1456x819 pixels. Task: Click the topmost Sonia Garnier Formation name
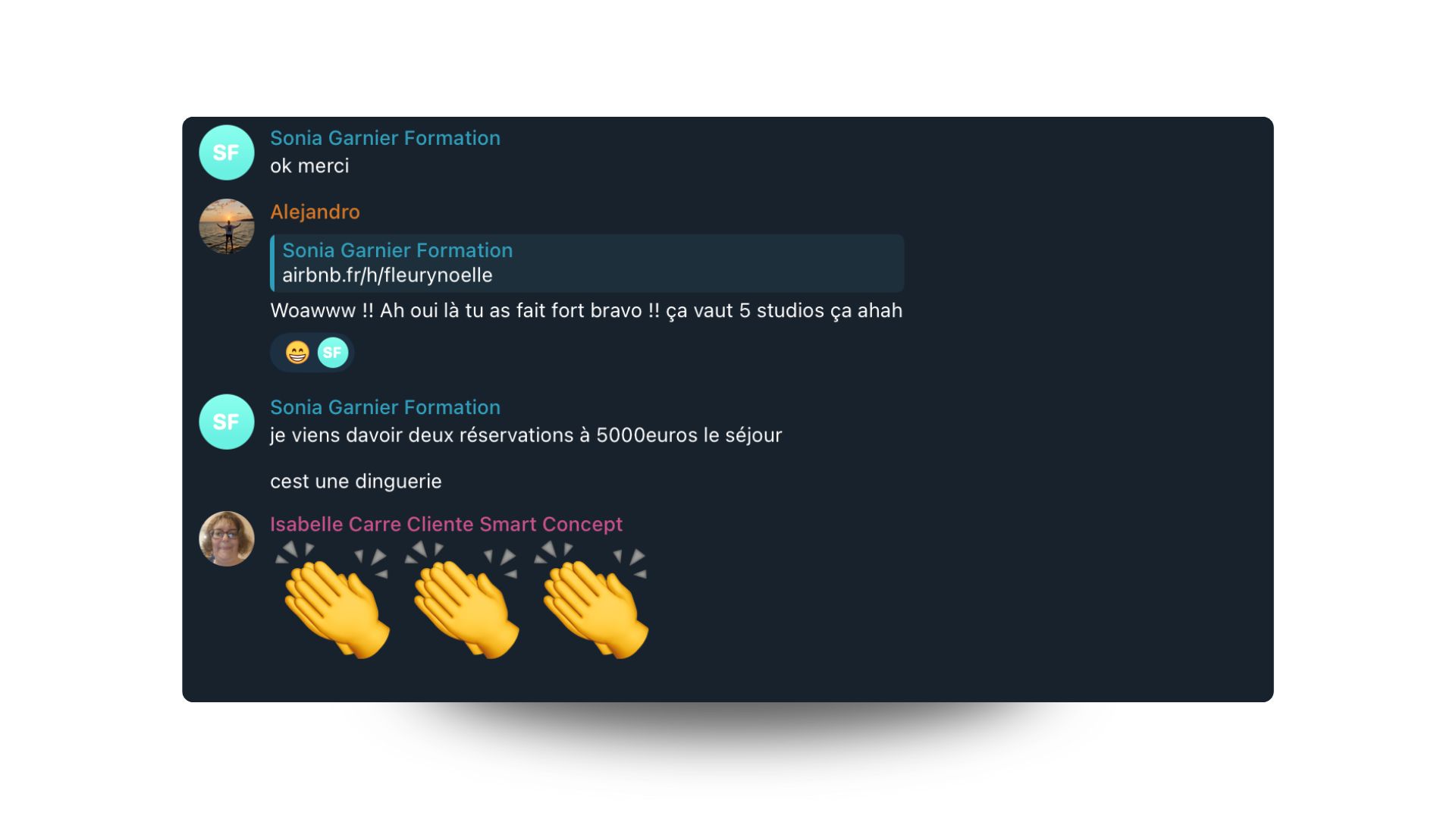point(385,138)
